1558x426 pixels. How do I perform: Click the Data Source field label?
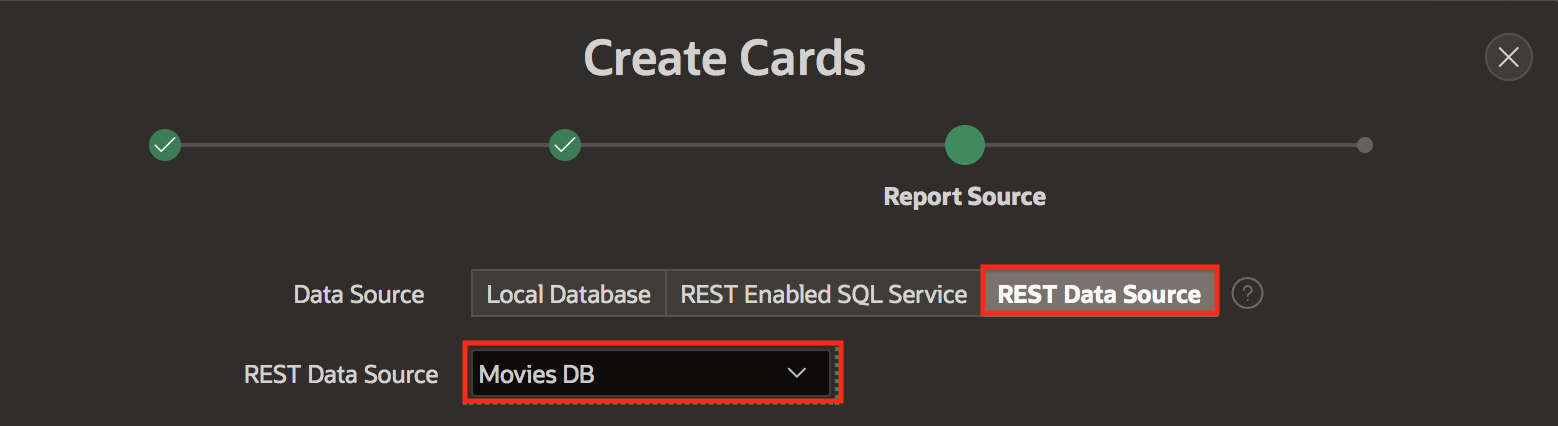[358, 294]
